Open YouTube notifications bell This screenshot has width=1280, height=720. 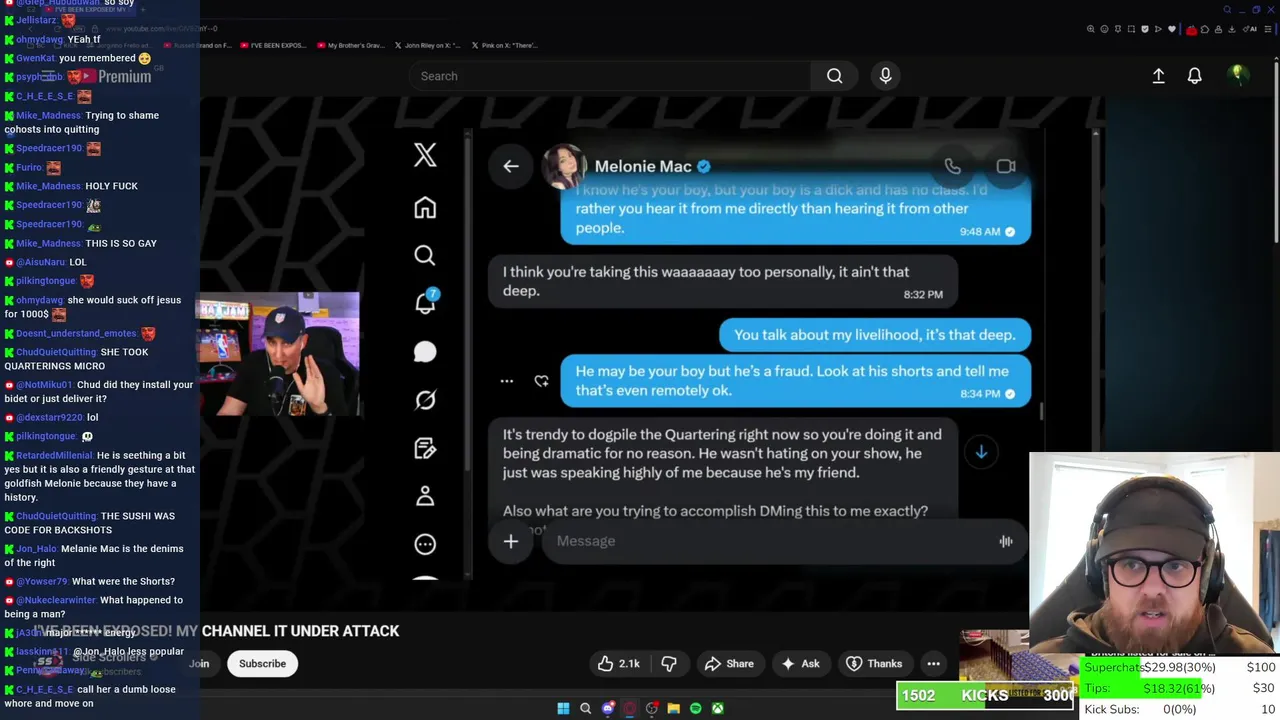(x=1194, y=76)
